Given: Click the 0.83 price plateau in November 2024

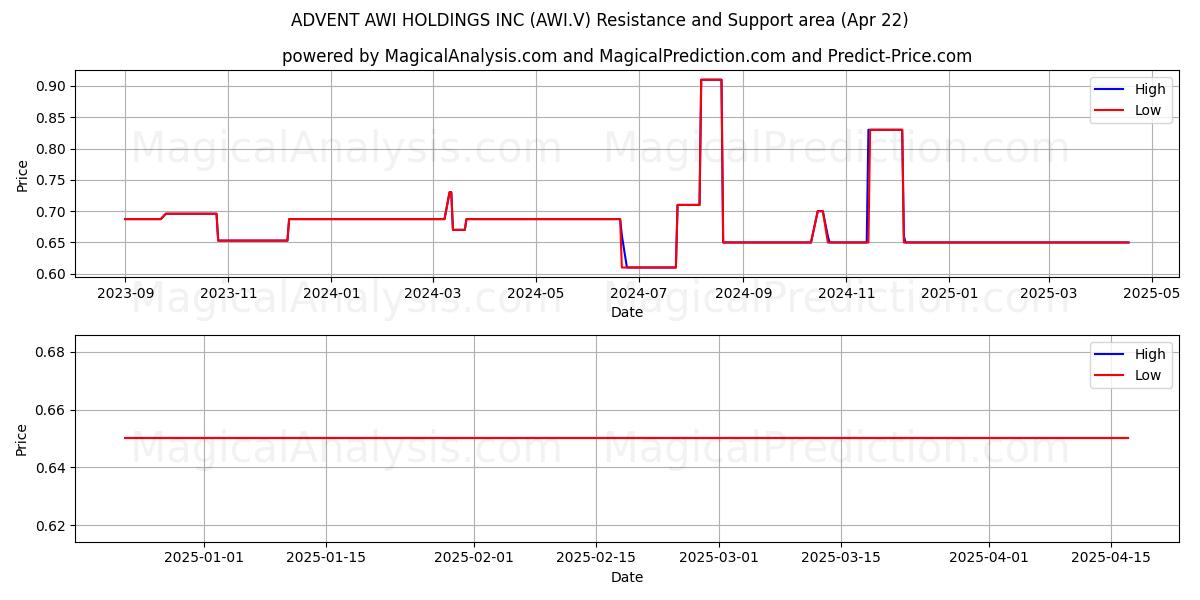Looking at the screenshot, I should click(885, 130).
